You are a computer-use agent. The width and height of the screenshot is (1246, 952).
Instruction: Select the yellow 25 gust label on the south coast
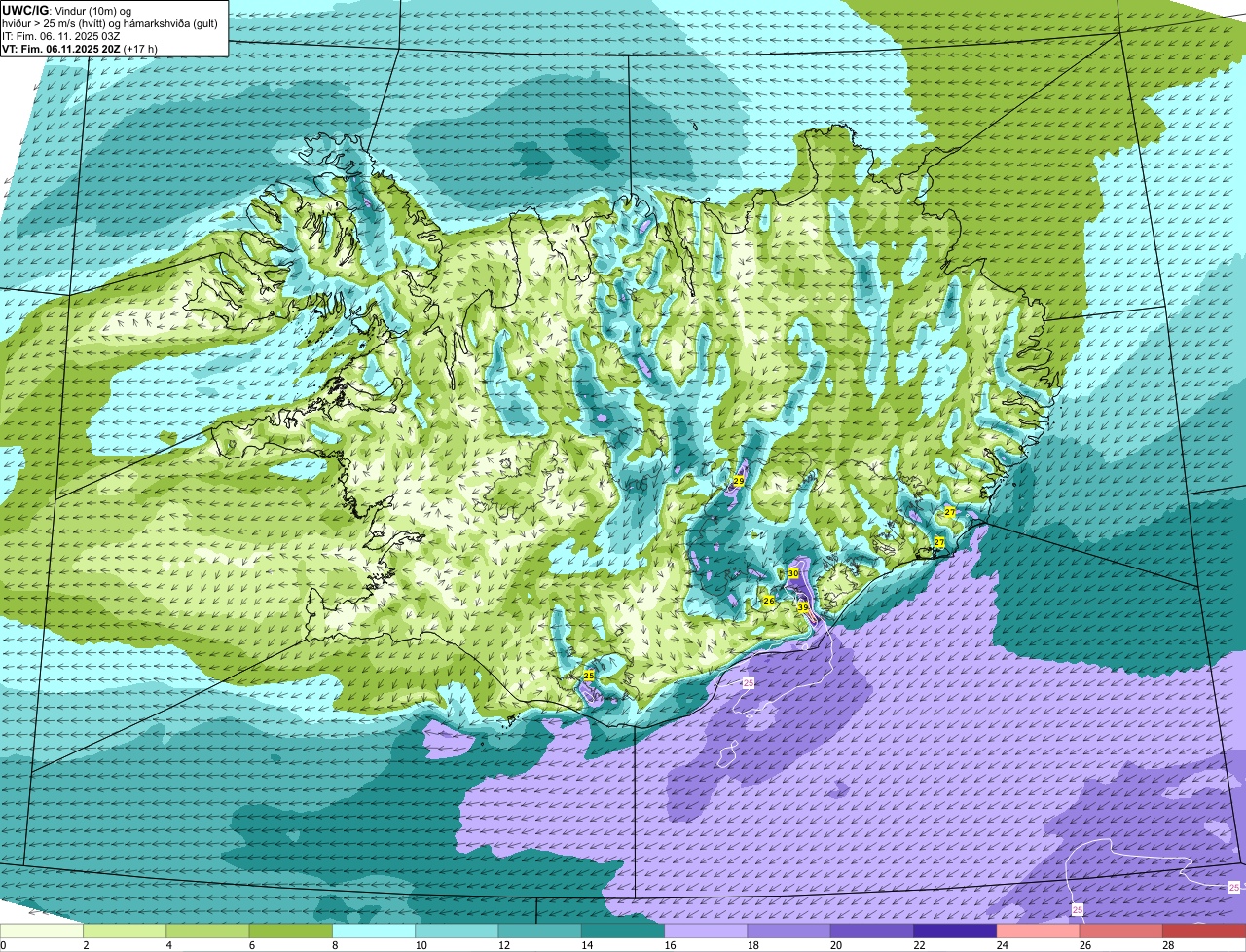coord(589,675)
